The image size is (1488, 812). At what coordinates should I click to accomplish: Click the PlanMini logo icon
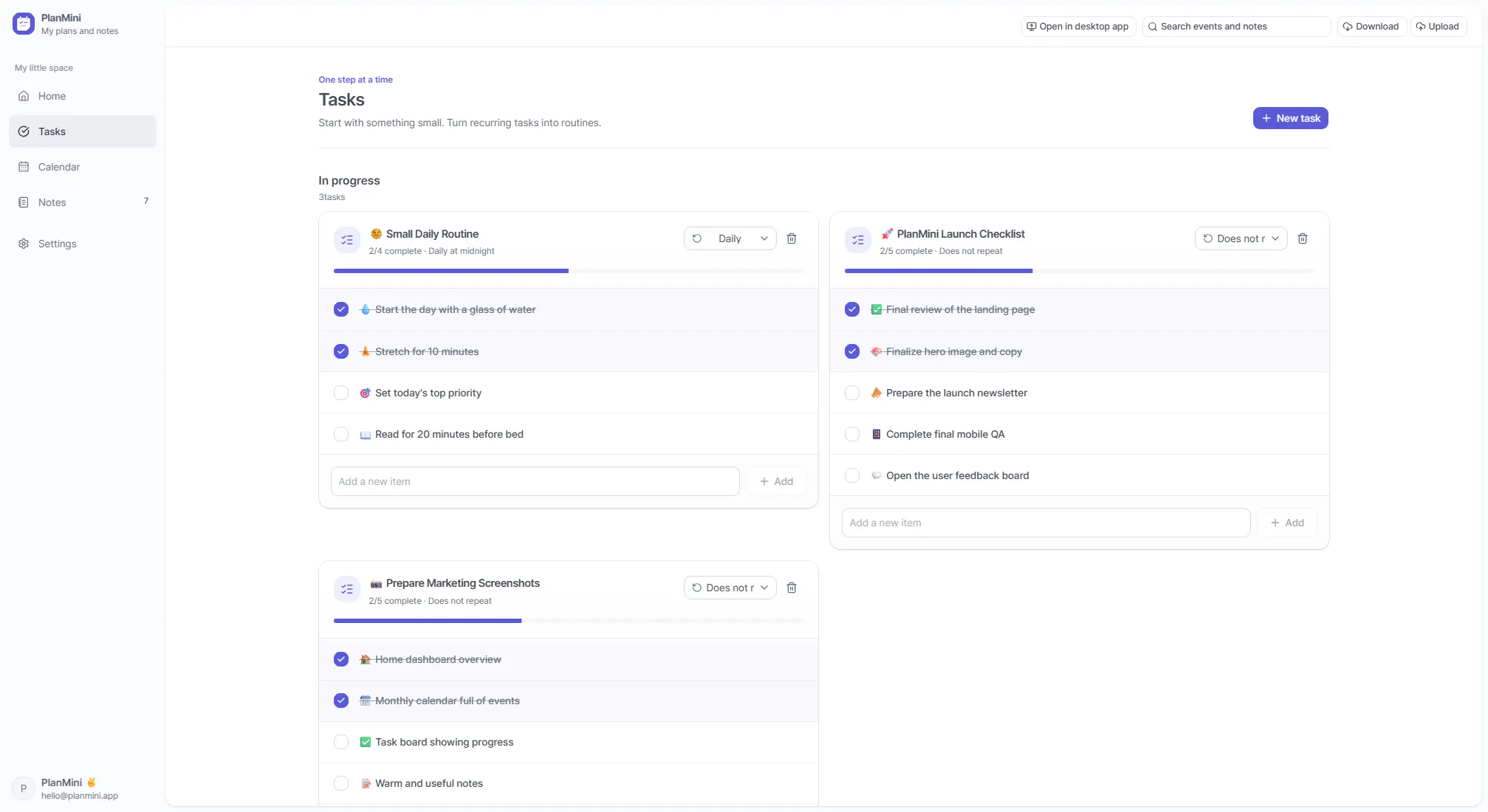click(x=24, y=24)
